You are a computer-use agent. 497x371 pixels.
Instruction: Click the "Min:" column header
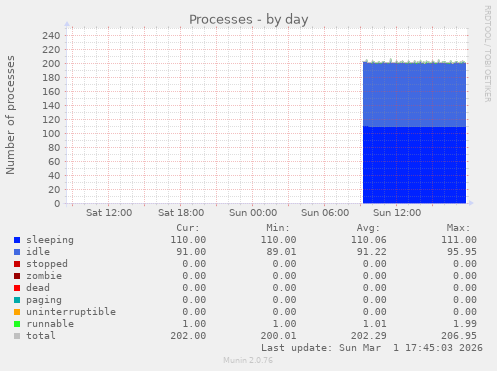[x=278, y=228]
